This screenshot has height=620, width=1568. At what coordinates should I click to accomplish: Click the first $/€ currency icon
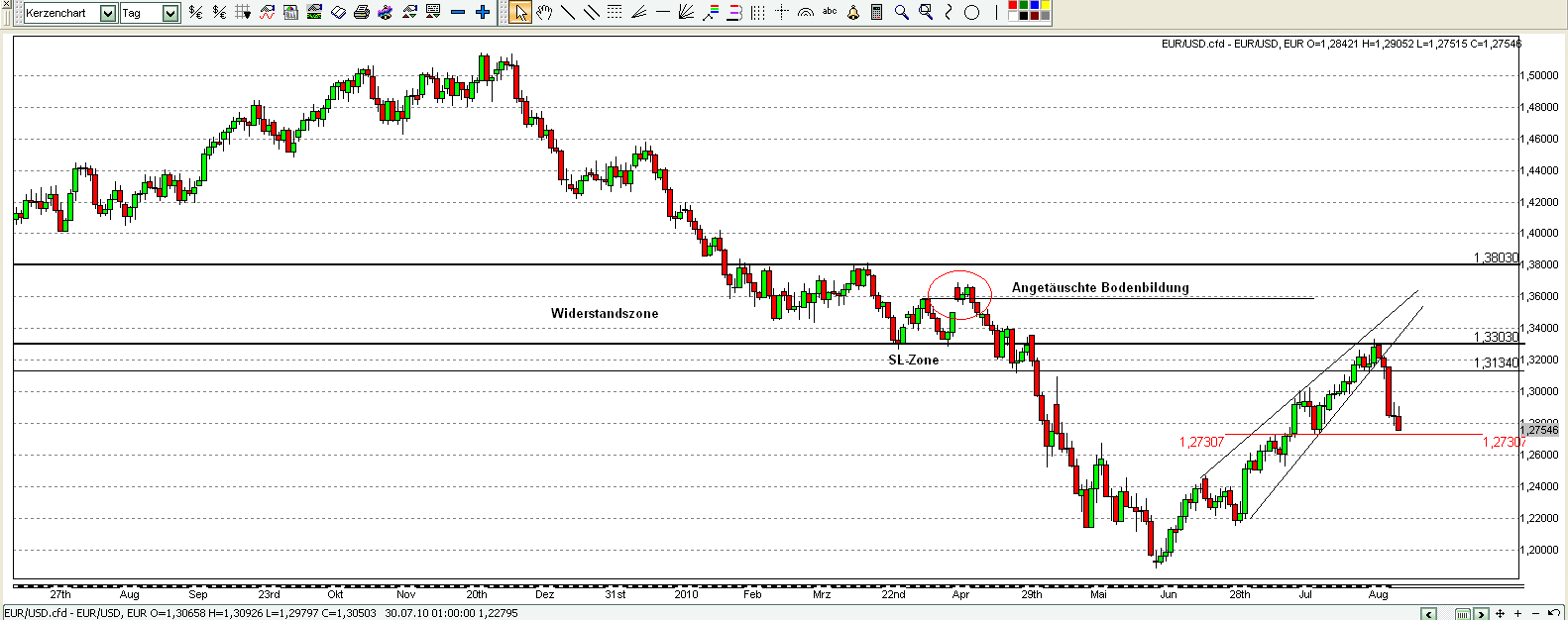tap(196, 13)
